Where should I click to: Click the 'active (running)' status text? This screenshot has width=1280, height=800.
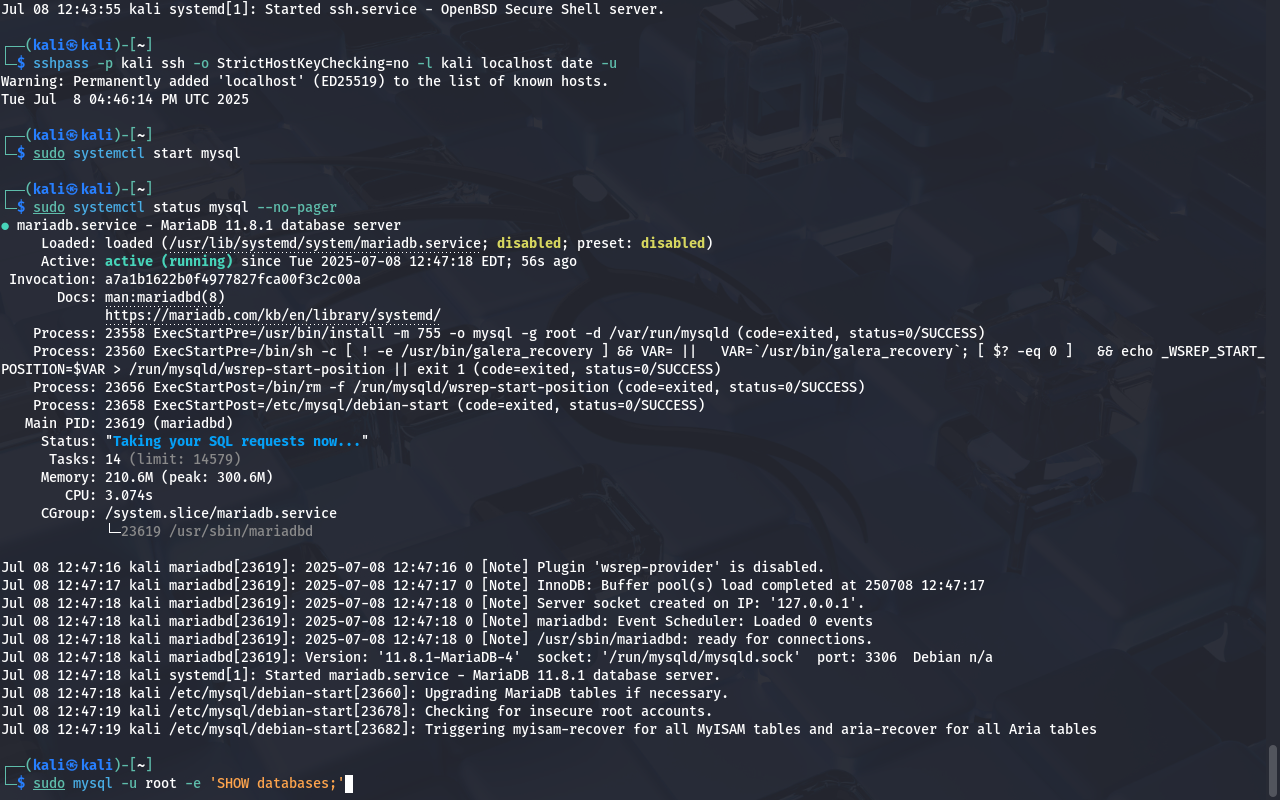(x=169, y=261)
